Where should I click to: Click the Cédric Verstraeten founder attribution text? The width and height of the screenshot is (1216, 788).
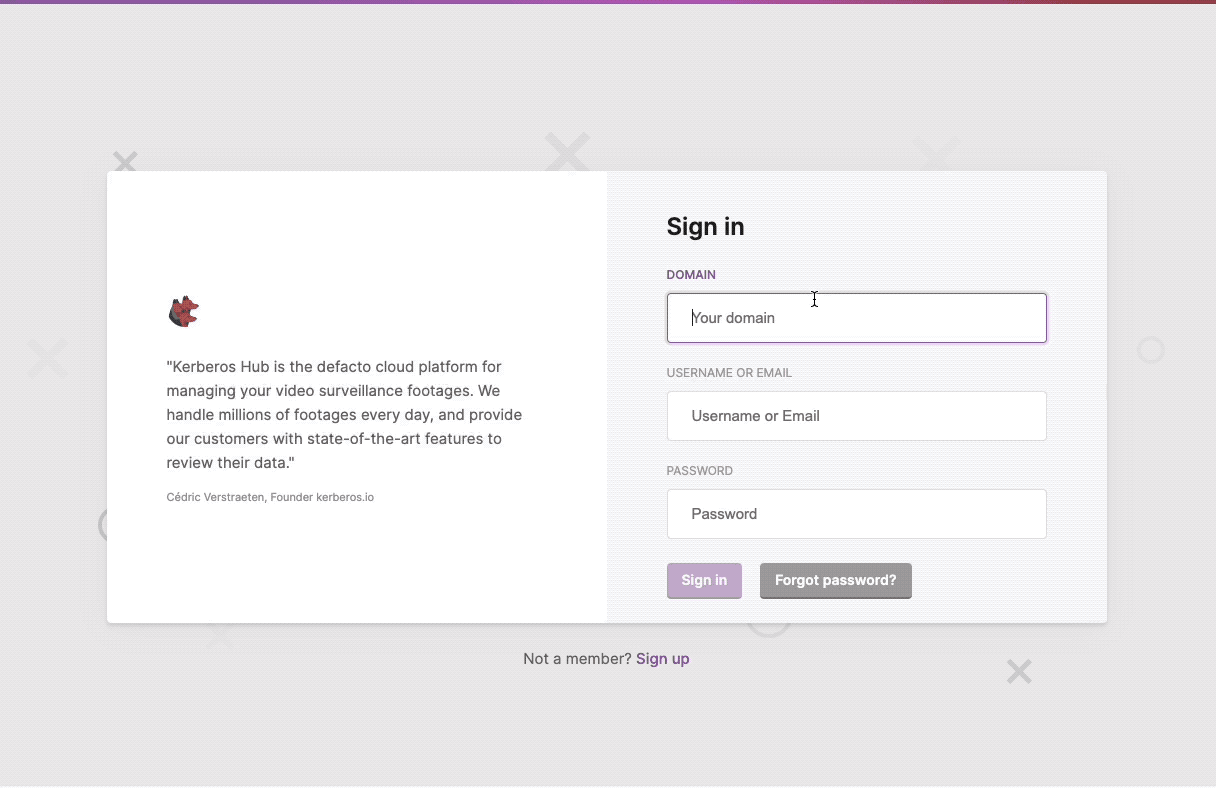(270, 496)
